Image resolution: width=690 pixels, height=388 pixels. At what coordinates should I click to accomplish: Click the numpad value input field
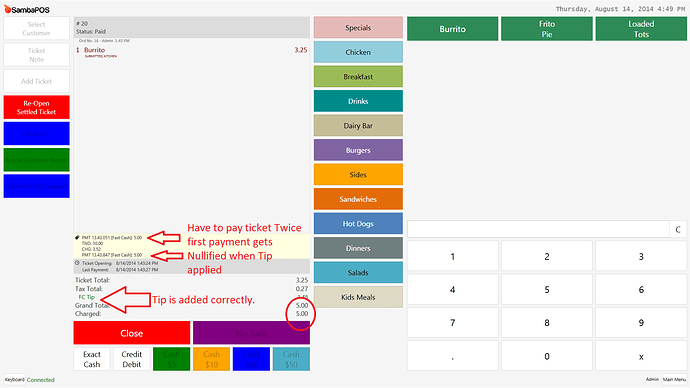click(x=538, y=229)
